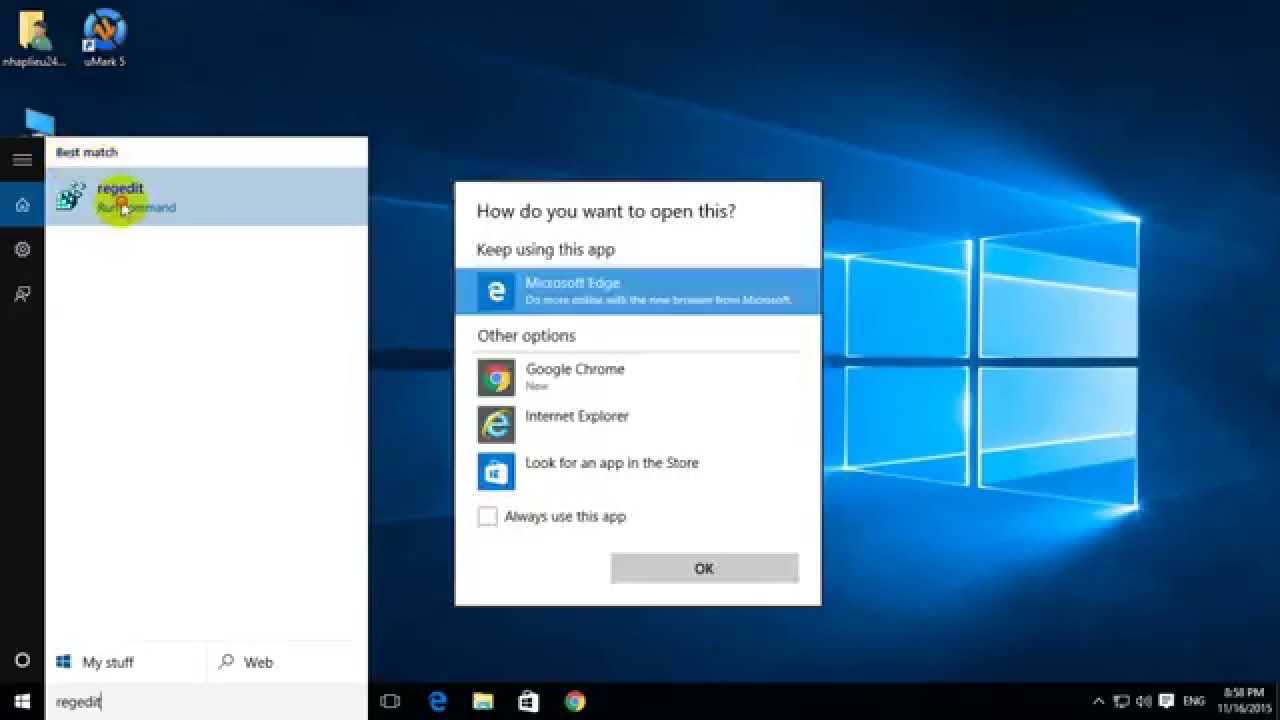Select the nhaplieu24 desktop folder icon

pyautogui.click(x=33, y=39)
